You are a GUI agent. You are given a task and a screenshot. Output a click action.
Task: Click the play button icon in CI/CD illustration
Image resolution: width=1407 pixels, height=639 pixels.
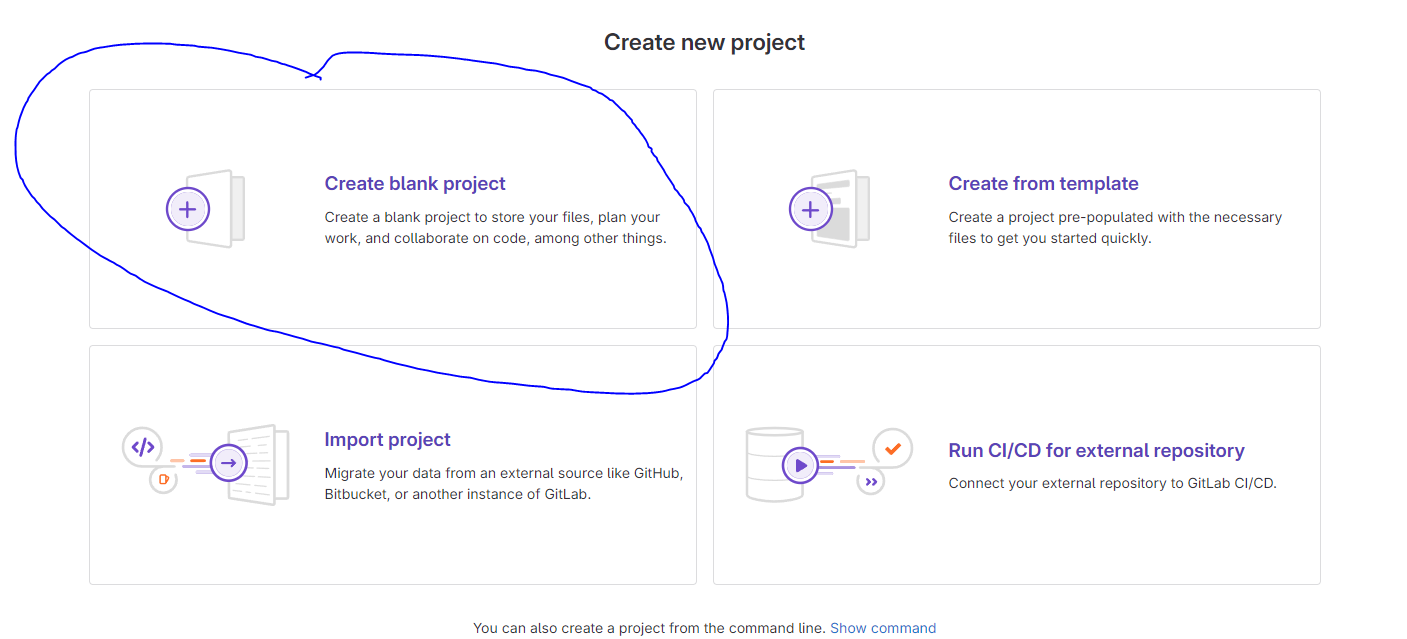[800, 464]
